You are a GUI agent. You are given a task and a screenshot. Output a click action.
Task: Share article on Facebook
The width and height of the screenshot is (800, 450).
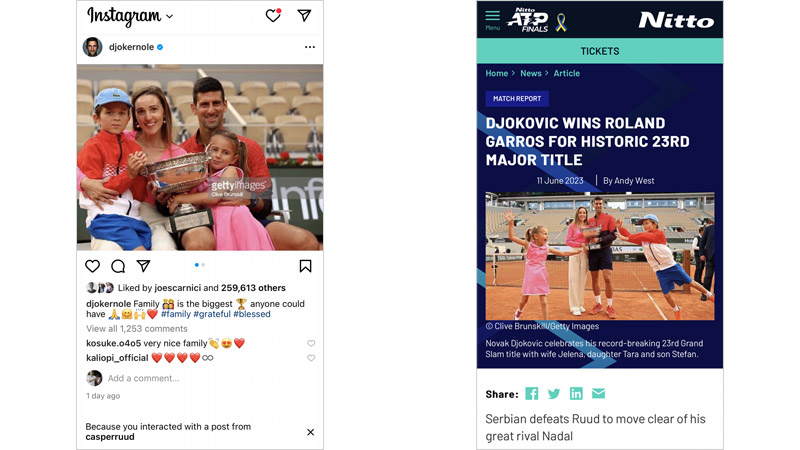[532, 393]
